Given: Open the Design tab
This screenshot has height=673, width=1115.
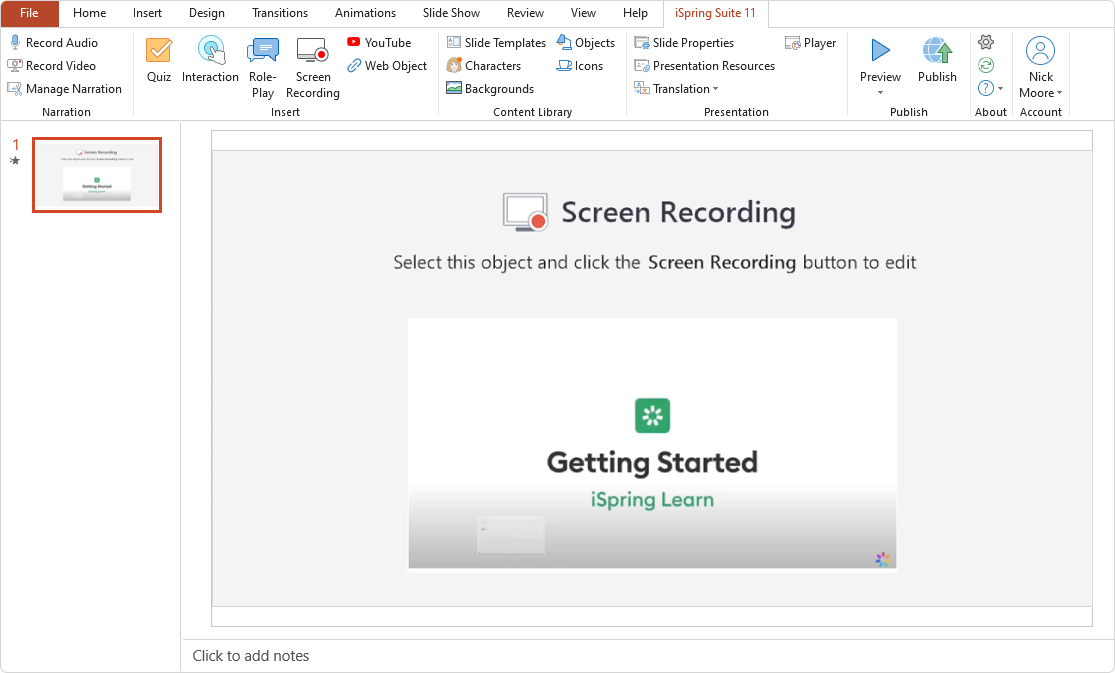Looking at the screenshot, I should tap(207, 13).
